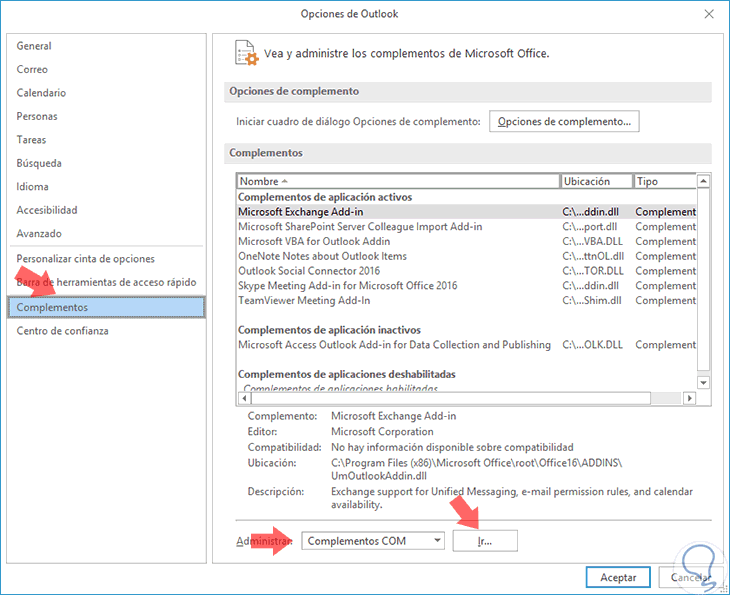
Task: Click the C:\...VBA.DLL location cell
Action: pos(592,241)
